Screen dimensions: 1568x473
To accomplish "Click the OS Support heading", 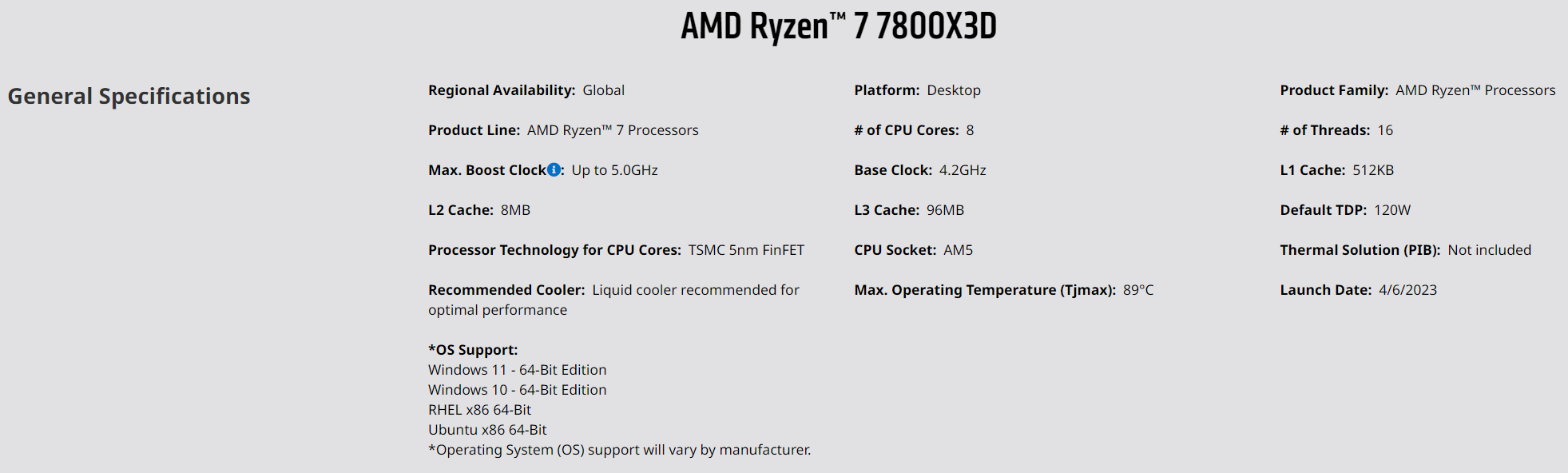I will click(473, 350).
